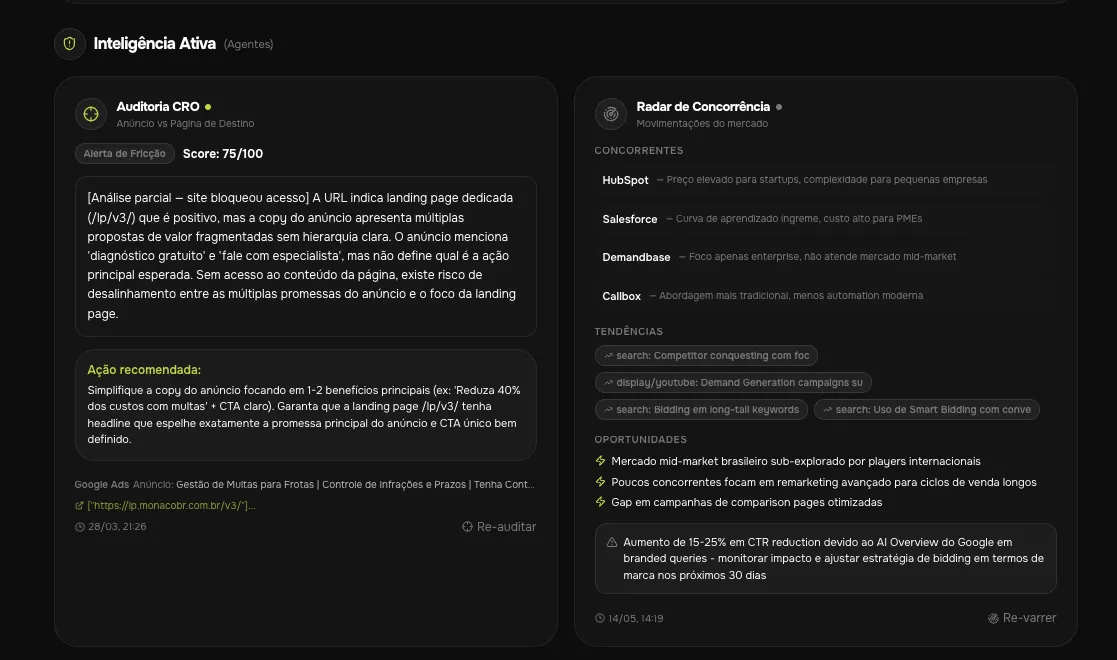
Task: Click the (Agentes) label
Action: tap(249, 44)
